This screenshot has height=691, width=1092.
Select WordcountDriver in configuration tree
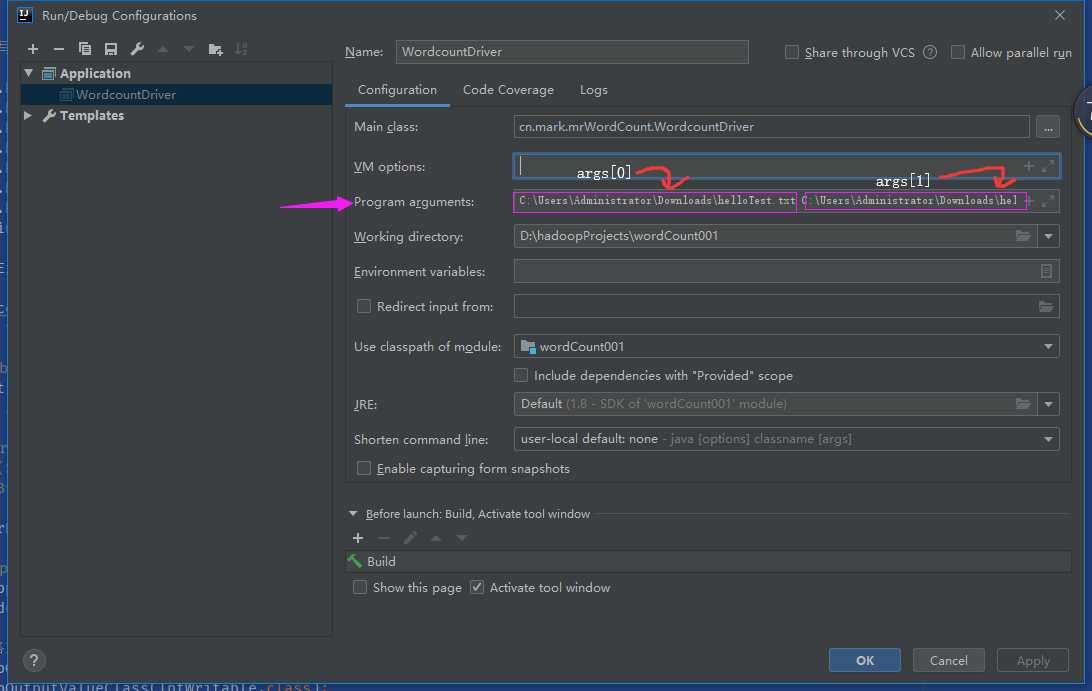pos(176,95)
